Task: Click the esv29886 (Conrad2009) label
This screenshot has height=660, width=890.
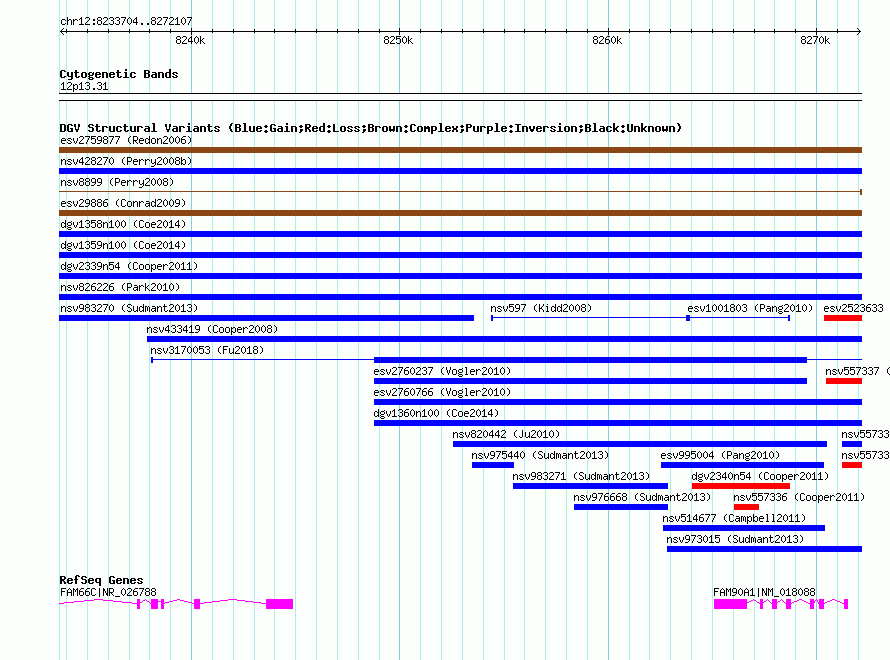Action: [123, 203]
